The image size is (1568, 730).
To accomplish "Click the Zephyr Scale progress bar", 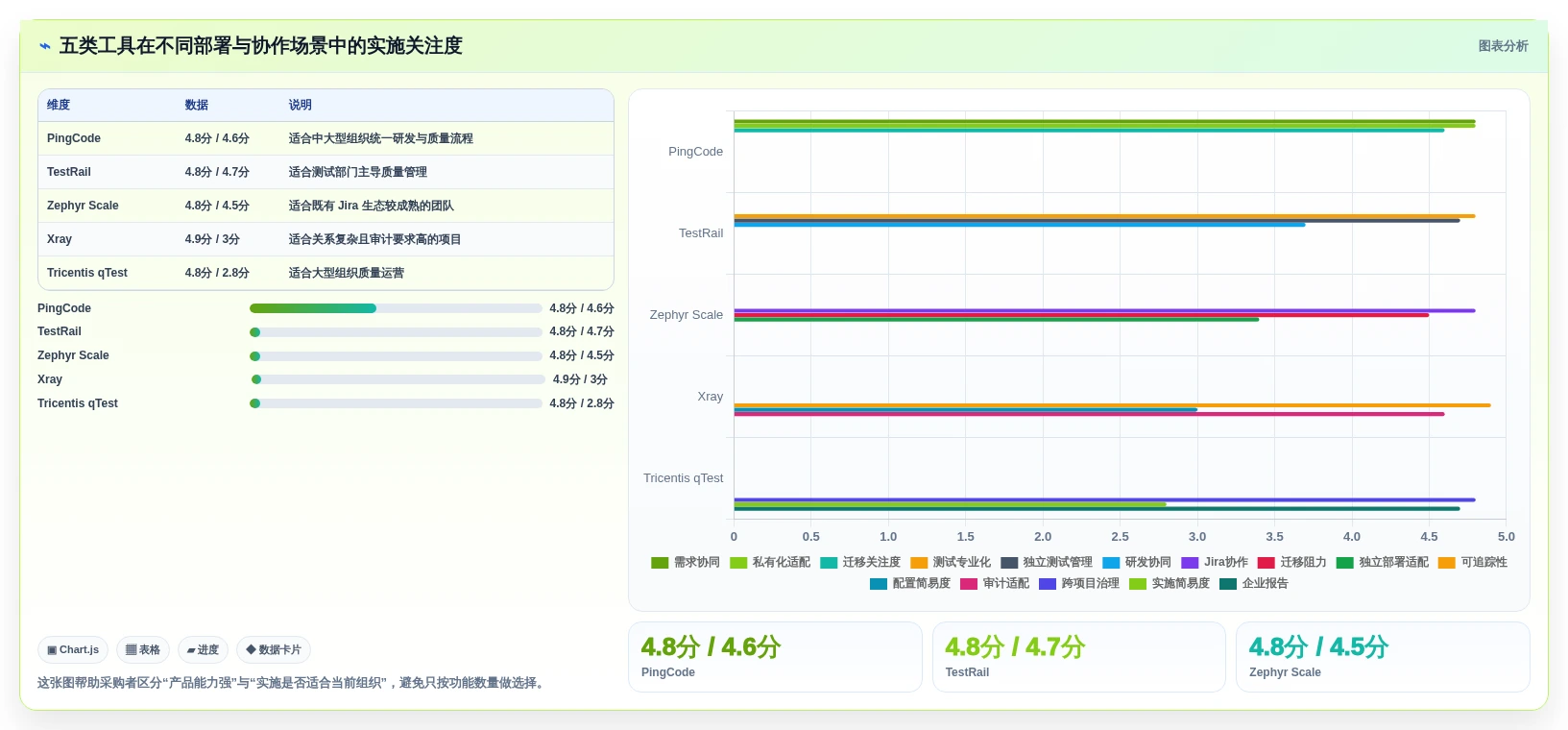I will click(396, 356).
